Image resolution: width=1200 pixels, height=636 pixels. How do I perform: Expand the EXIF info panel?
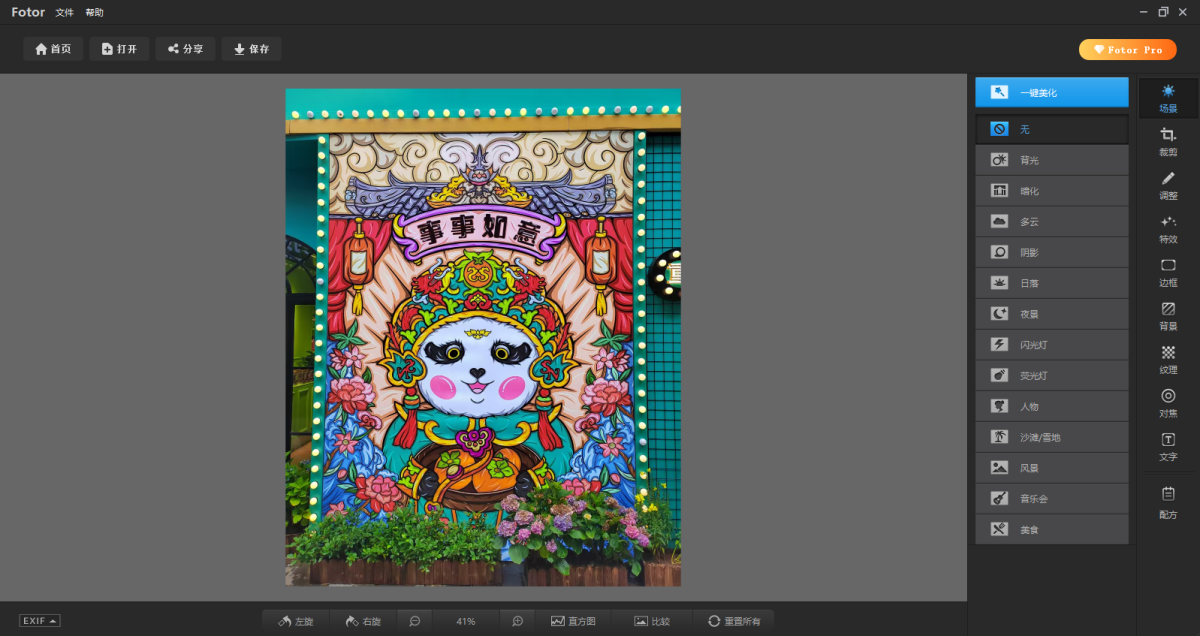click(40, 621)
